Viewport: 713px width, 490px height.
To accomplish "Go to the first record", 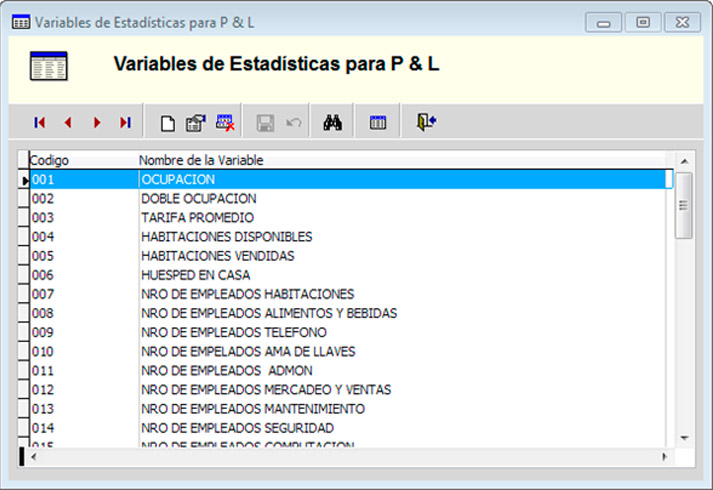I will 39,122.
